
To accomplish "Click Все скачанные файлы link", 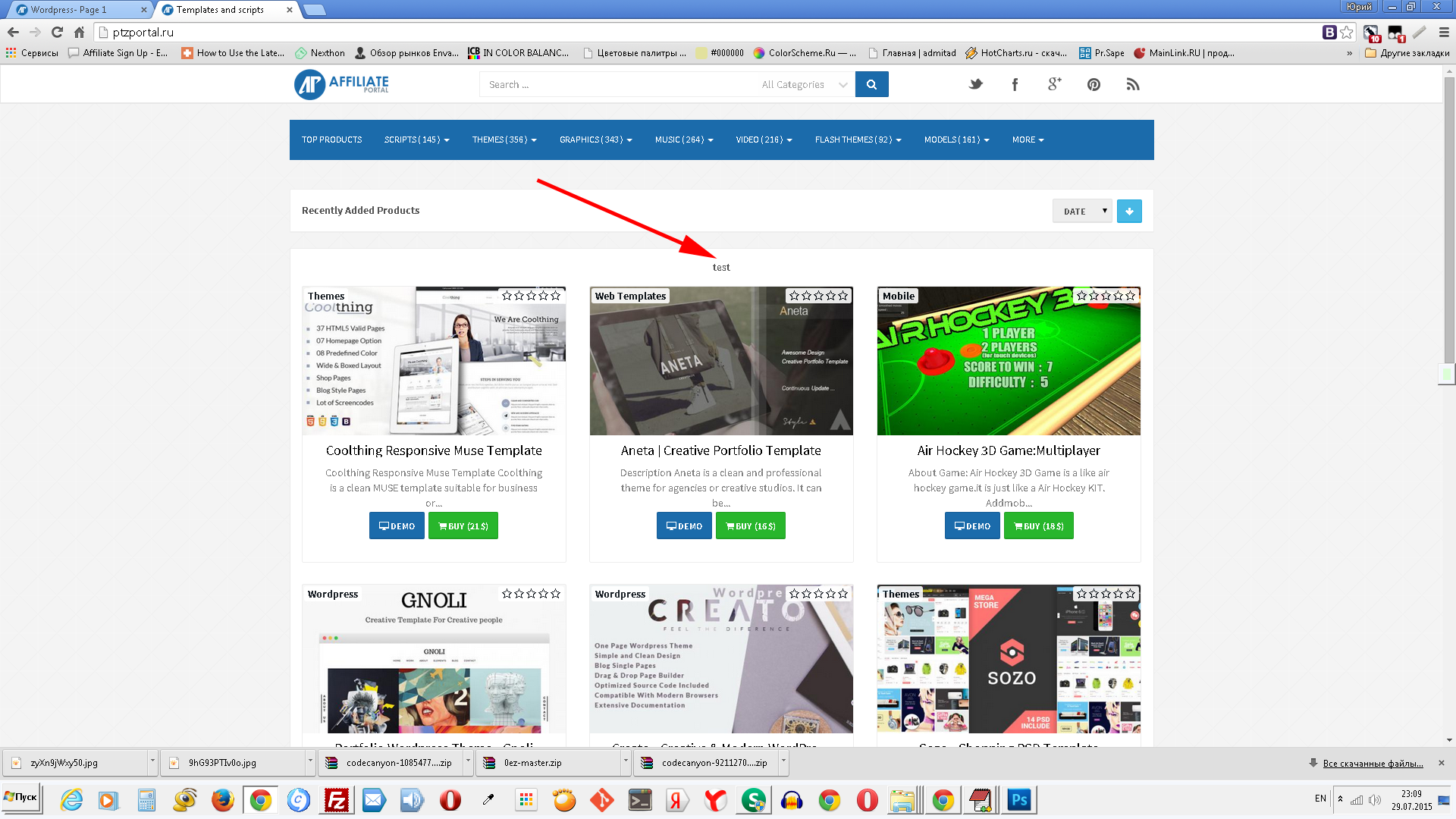I will (1373, 764).
